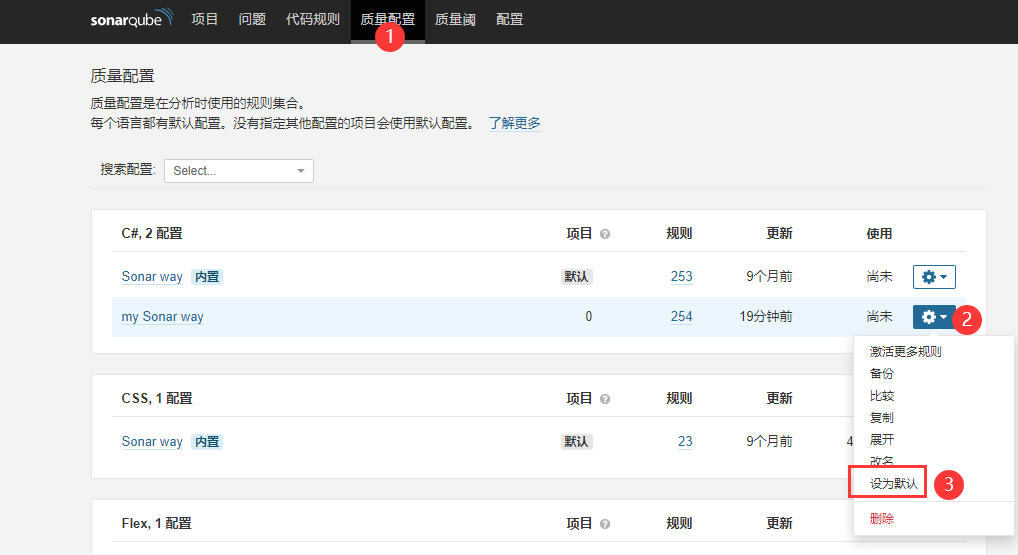
Task: Open the 问题 navigation tab
Action: (x=252, y=19)
